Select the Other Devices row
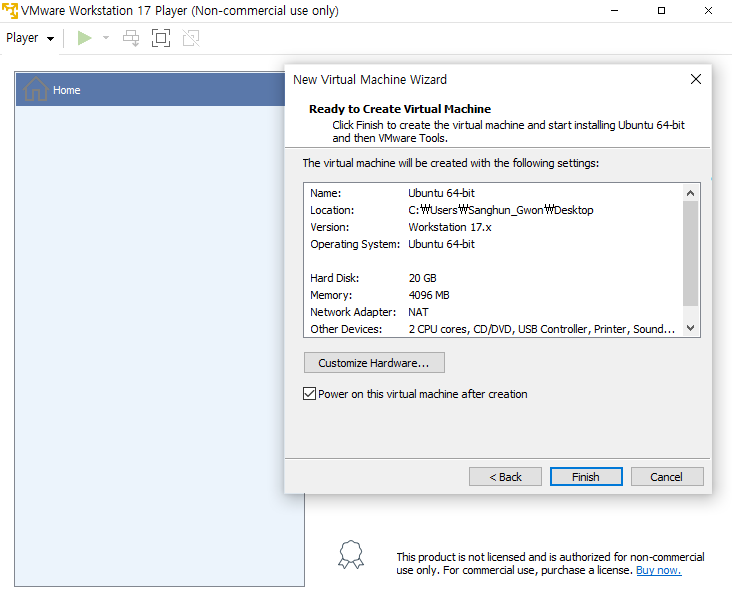The height and width of the screenshot is (599, 732). (493, 329)
